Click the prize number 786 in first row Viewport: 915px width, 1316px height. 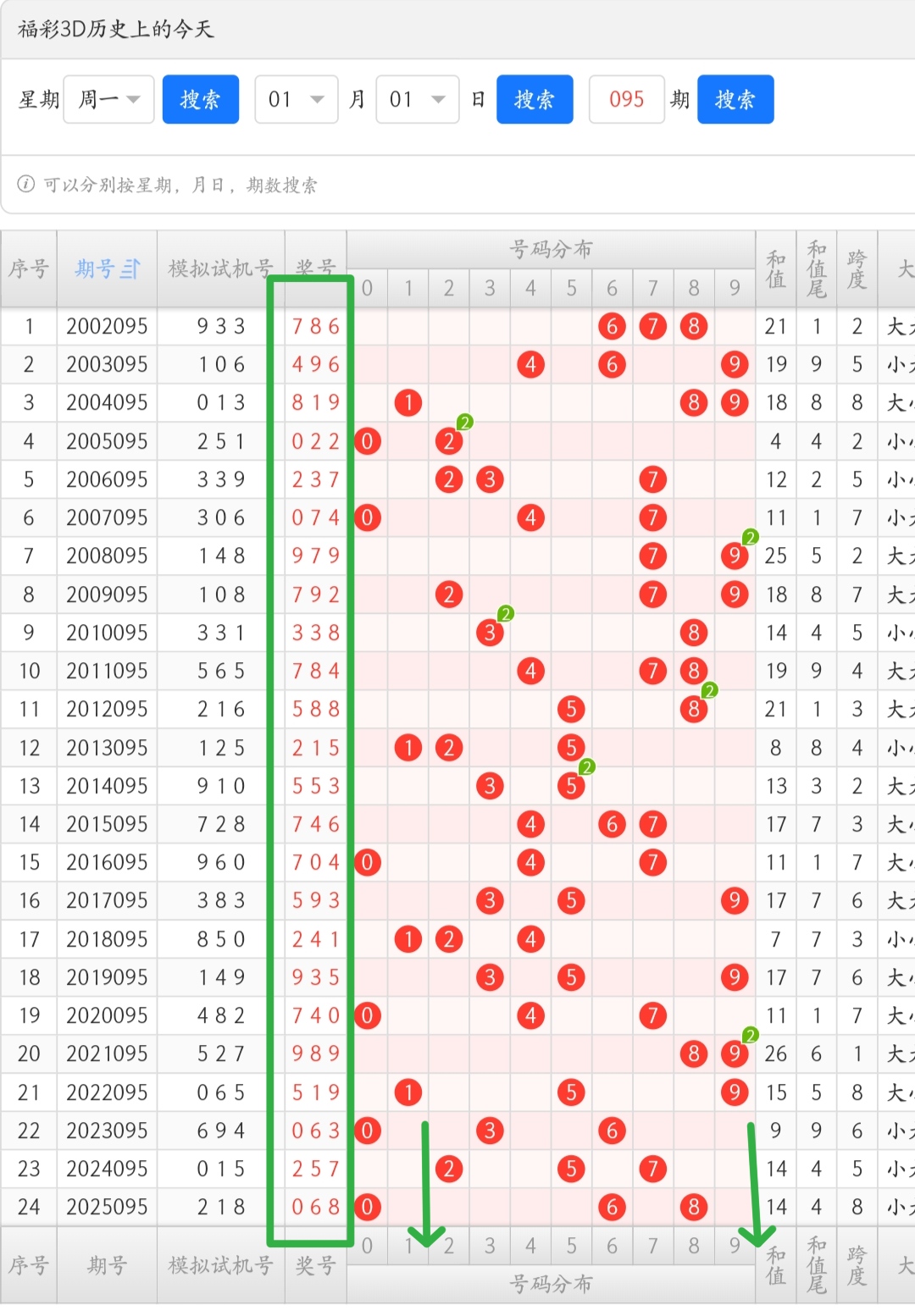(x=315, y=326)
